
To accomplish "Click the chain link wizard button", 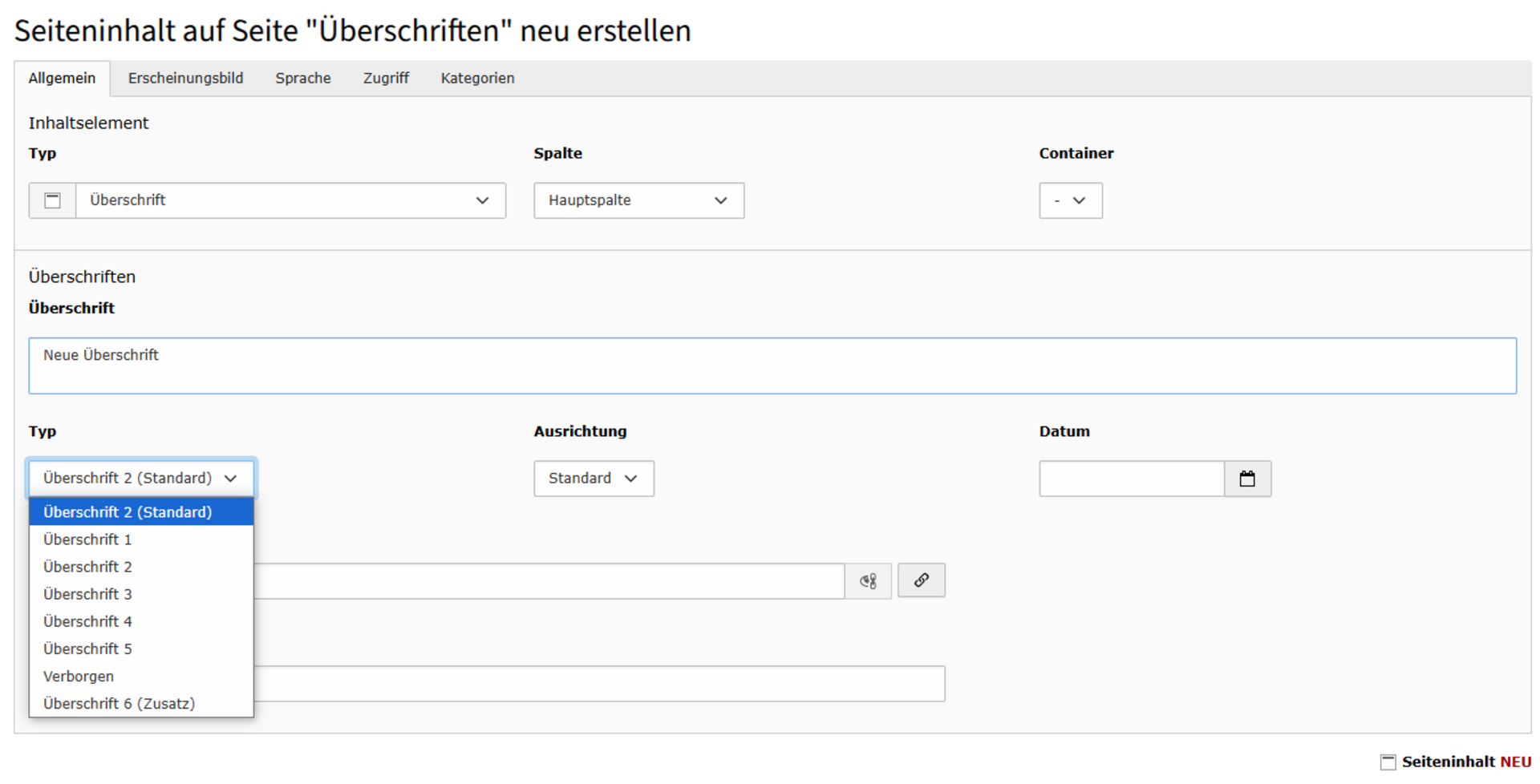I will tap(921, 580).
